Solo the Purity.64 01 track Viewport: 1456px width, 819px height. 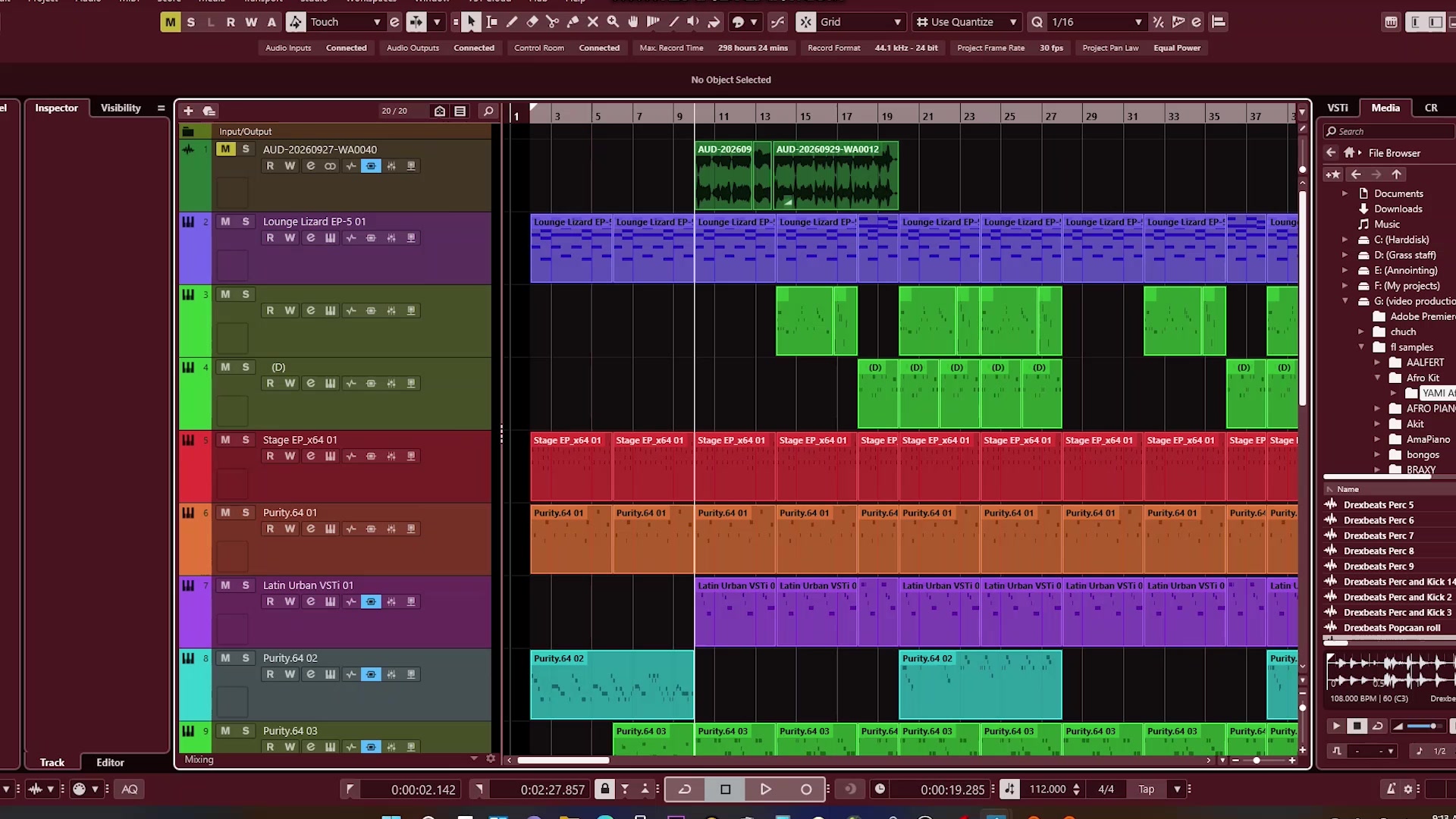(x=246, y=513)
